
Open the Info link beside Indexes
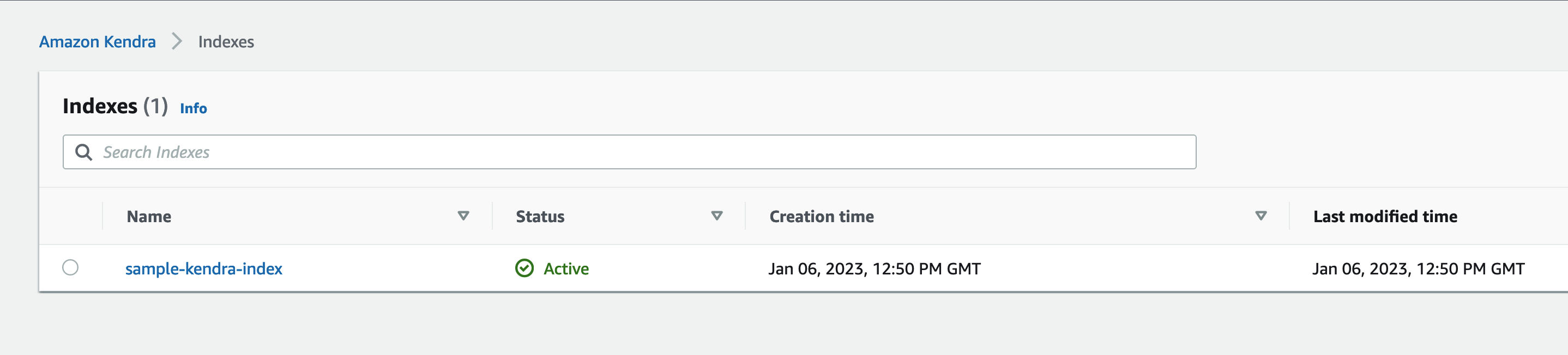click(x=193, y=108)
